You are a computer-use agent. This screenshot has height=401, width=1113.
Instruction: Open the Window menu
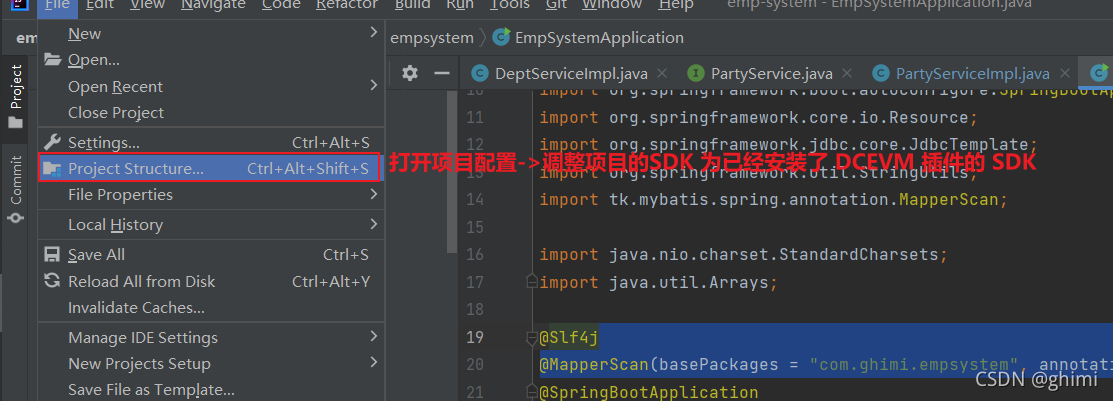(612, 5)
